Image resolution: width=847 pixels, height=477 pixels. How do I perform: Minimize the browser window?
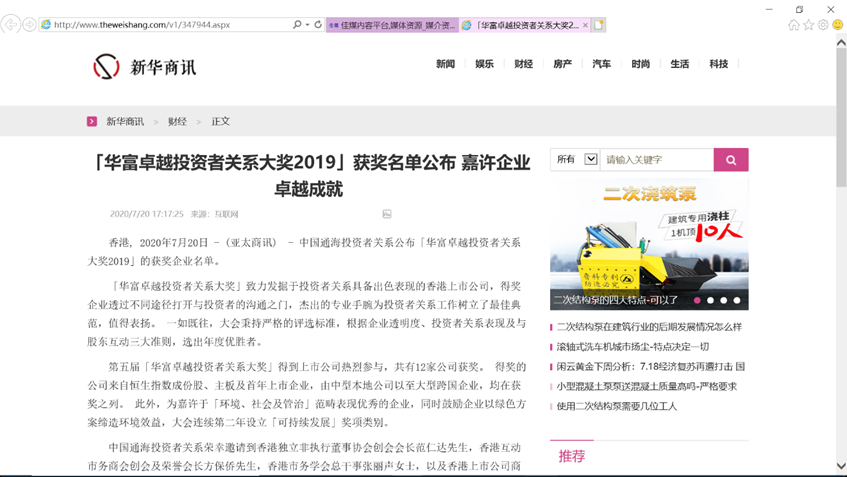click(x=769, y=9)
